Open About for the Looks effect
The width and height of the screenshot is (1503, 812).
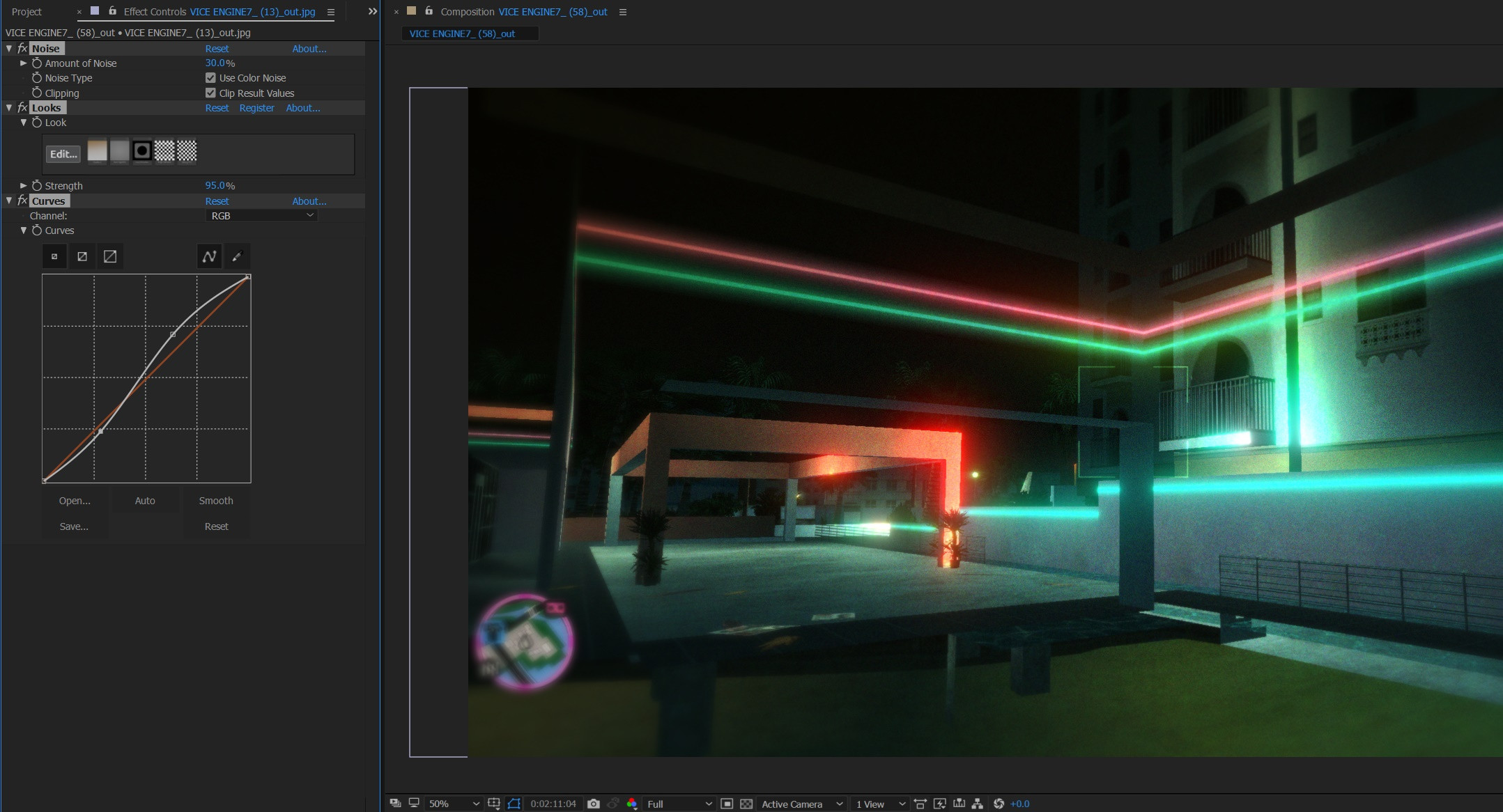[303, 108]
